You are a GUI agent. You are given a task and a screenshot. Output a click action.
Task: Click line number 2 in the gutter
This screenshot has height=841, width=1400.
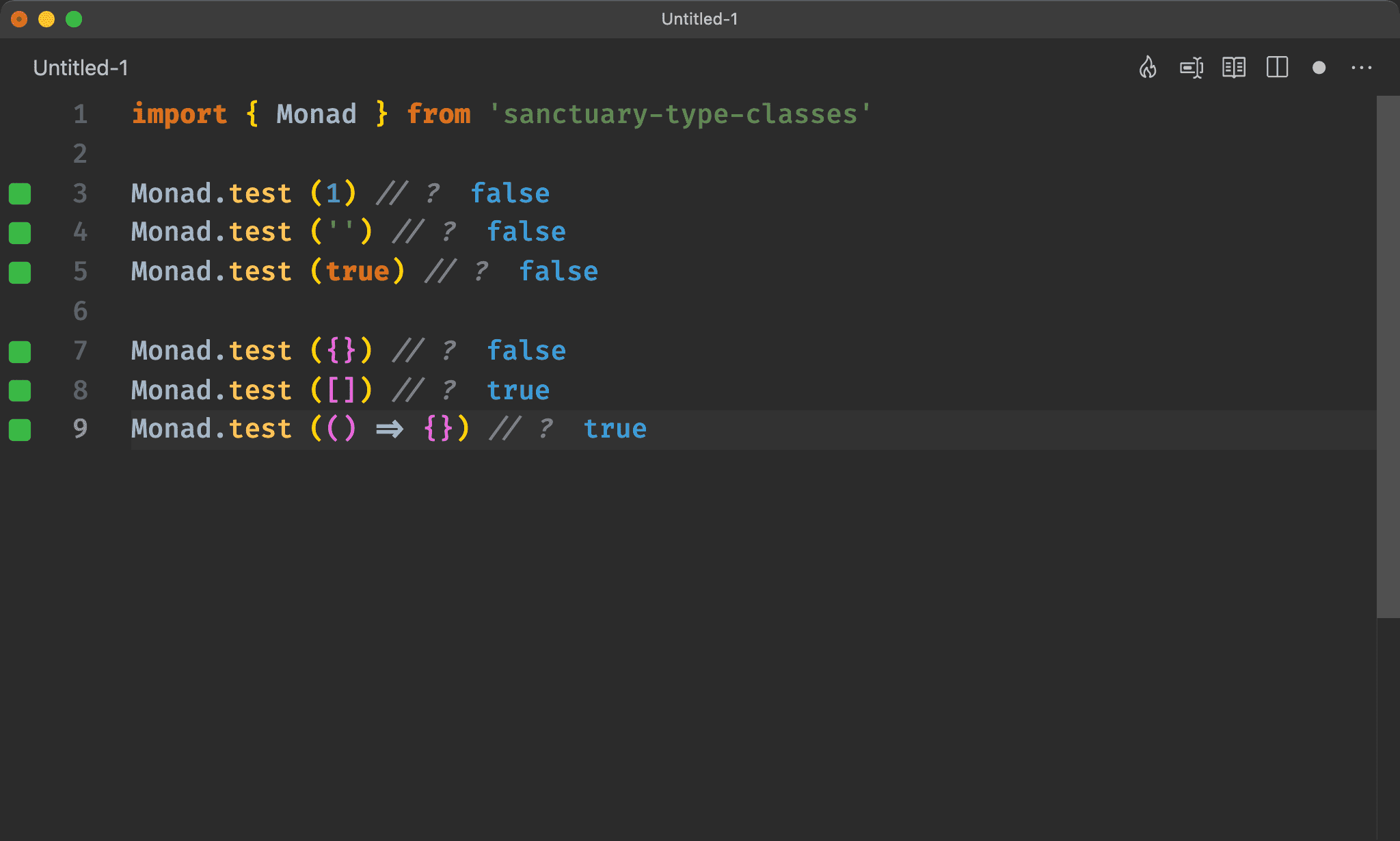[x=80, y=153]
